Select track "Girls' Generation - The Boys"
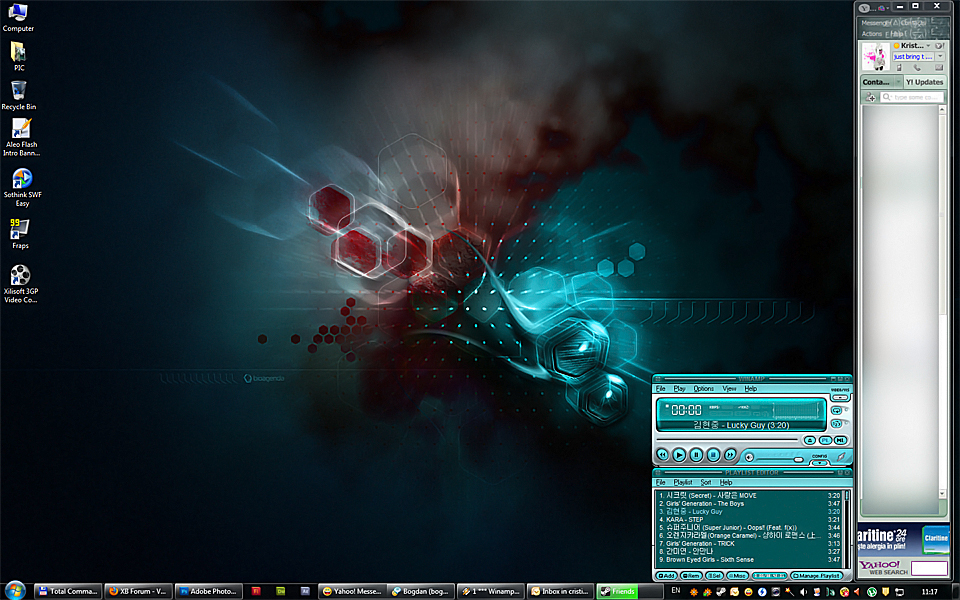The height and width of the screenshot is (600, 960). (749, 503)
